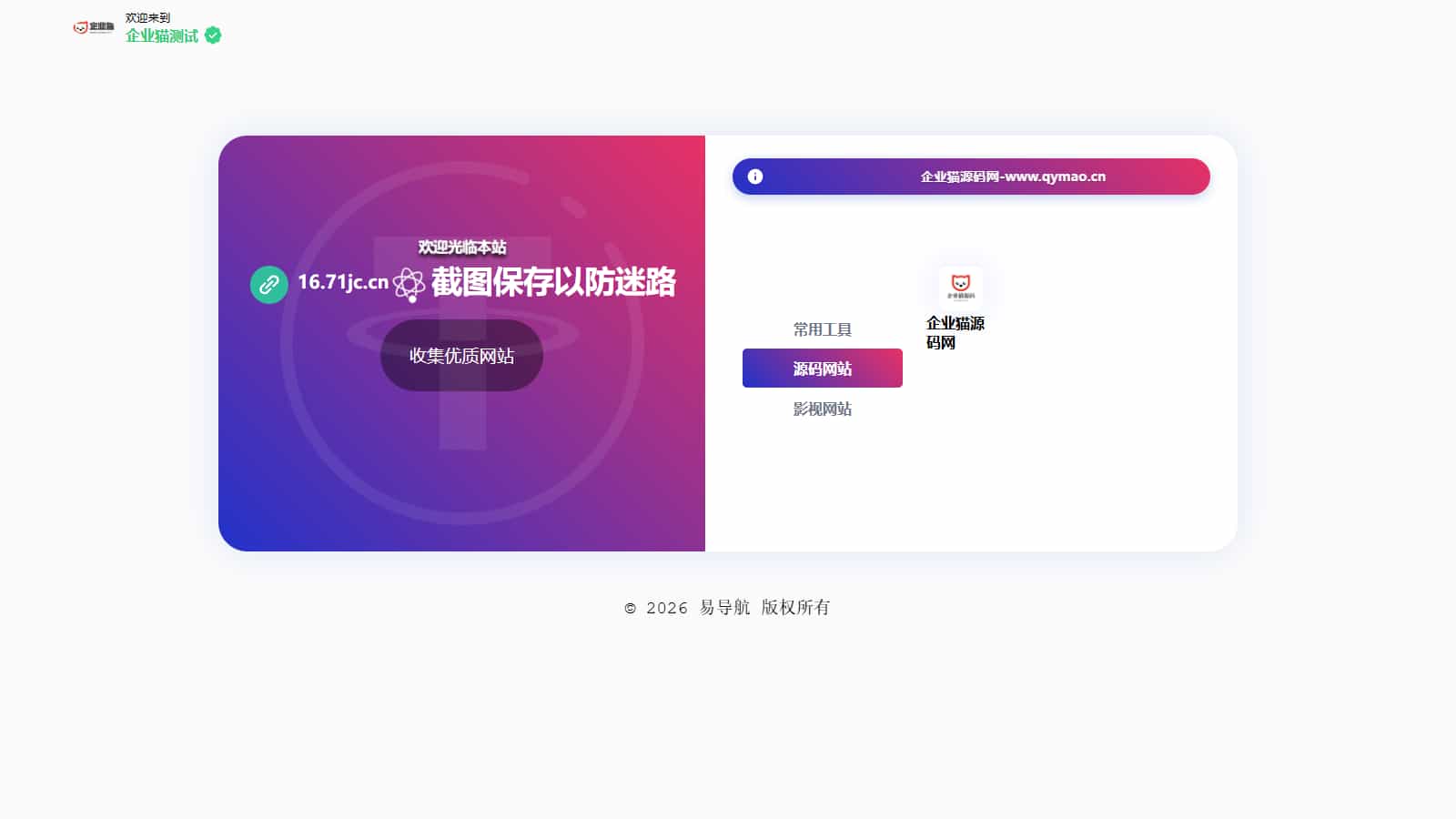Viewport: 1456px width, 819px height.
Task: Click the 易导航 footer copyright text
Action: click(725, 608)
